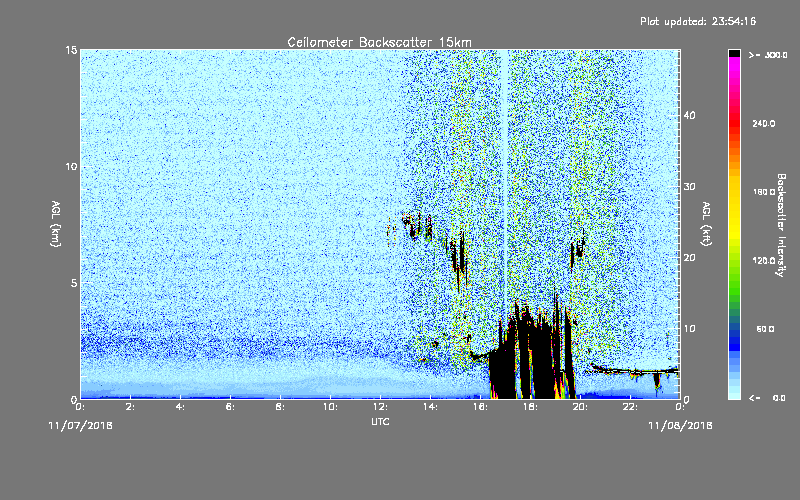Viewport: 800px width, 500px height.
Task: Click the '60.0' colorbar value
Action: pos(765,329)
